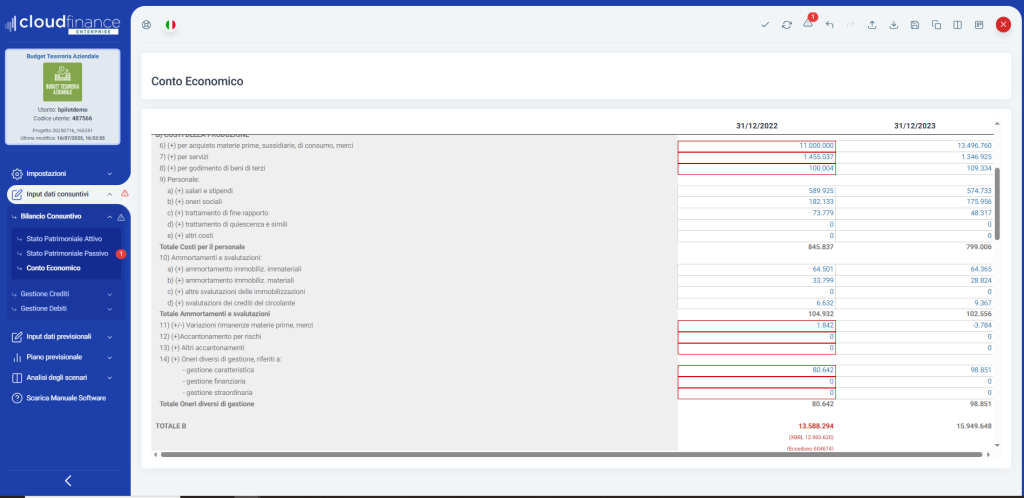Edit 2022 salari e stipendi 589.925
1024x498 pixels.
tap(756, 191)
